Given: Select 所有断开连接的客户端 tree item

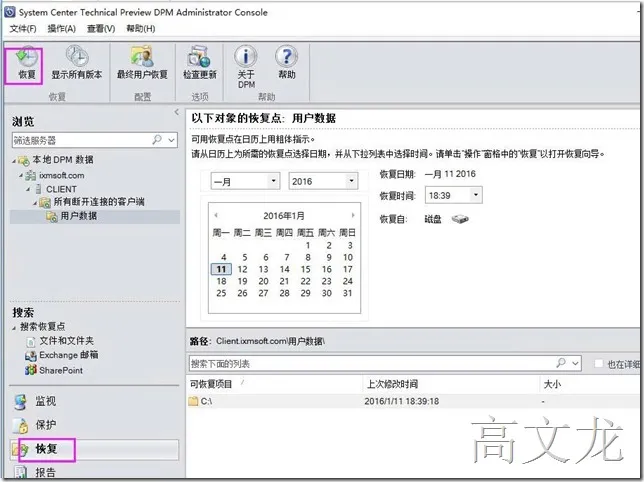Looking at the screenshot, I should pos(99,202).
